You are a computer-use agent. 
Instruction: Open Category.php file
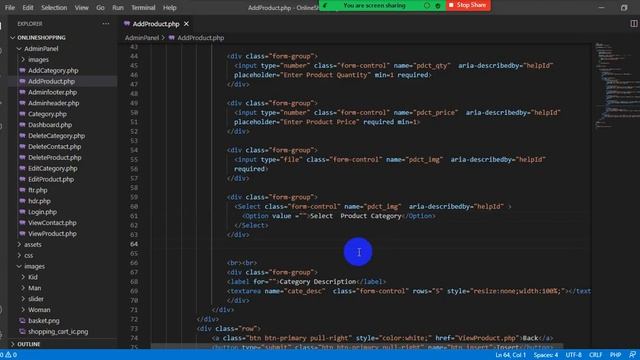point(47,114)
